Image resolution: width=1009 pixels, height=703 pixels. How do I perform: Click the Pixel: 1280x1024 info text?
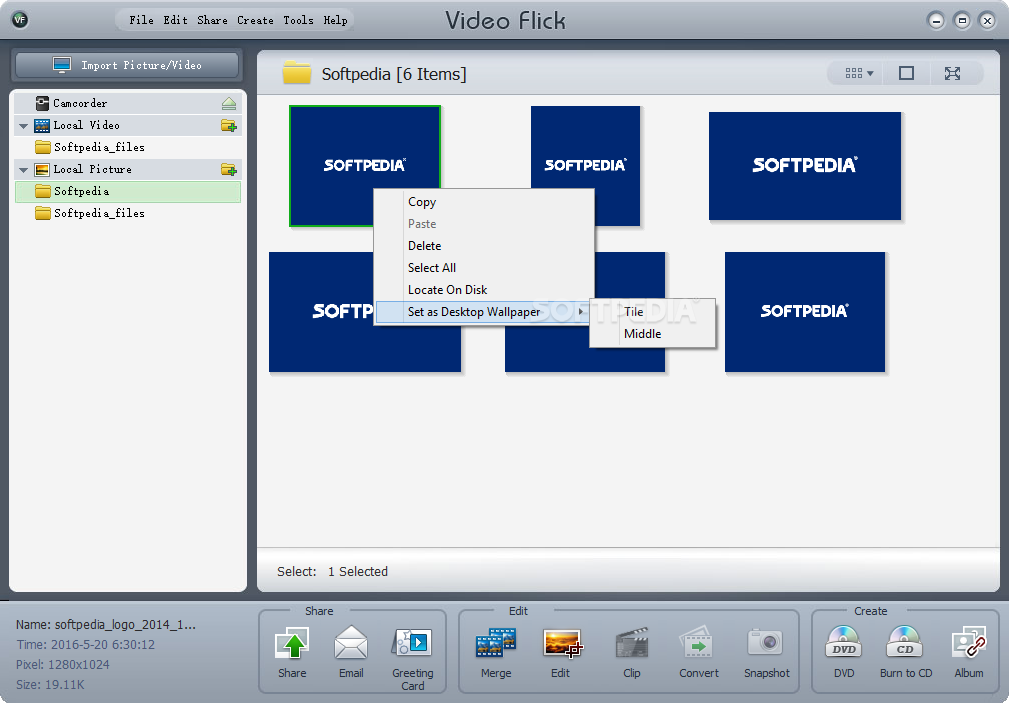tap(62, 664)
